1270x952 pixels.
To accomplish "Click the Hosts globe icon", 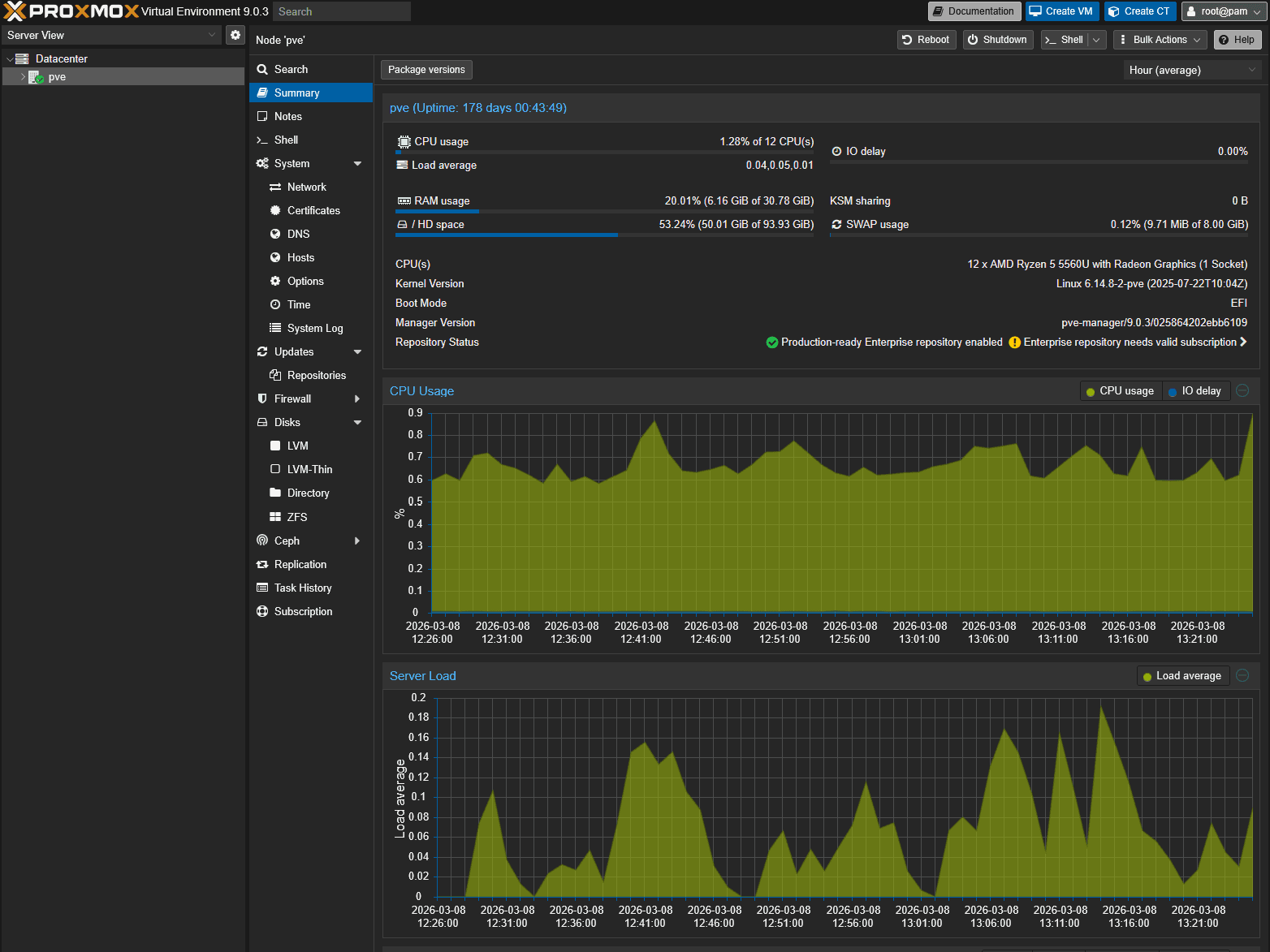I will coord(275,258).
